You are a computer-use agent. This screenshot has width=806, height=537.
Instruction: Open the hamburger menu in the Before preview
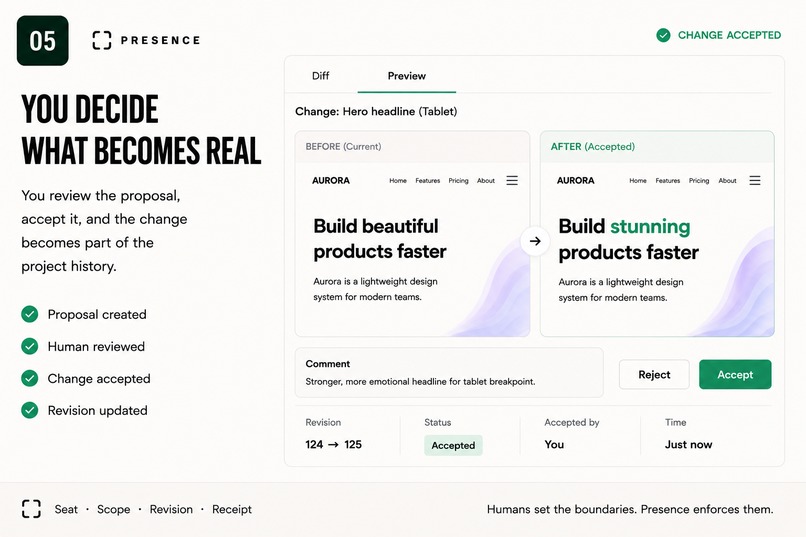[x=512, y=180]
